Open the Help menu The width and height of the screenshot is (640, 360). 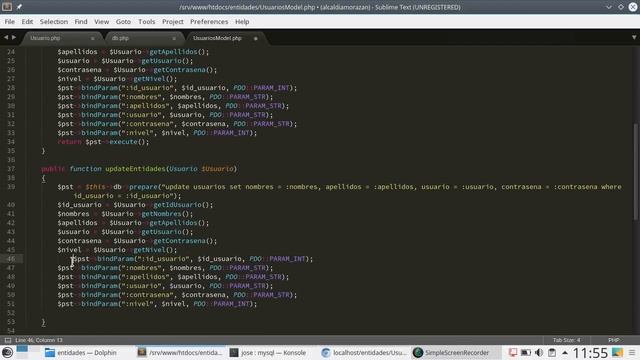(x=242, y=22)
